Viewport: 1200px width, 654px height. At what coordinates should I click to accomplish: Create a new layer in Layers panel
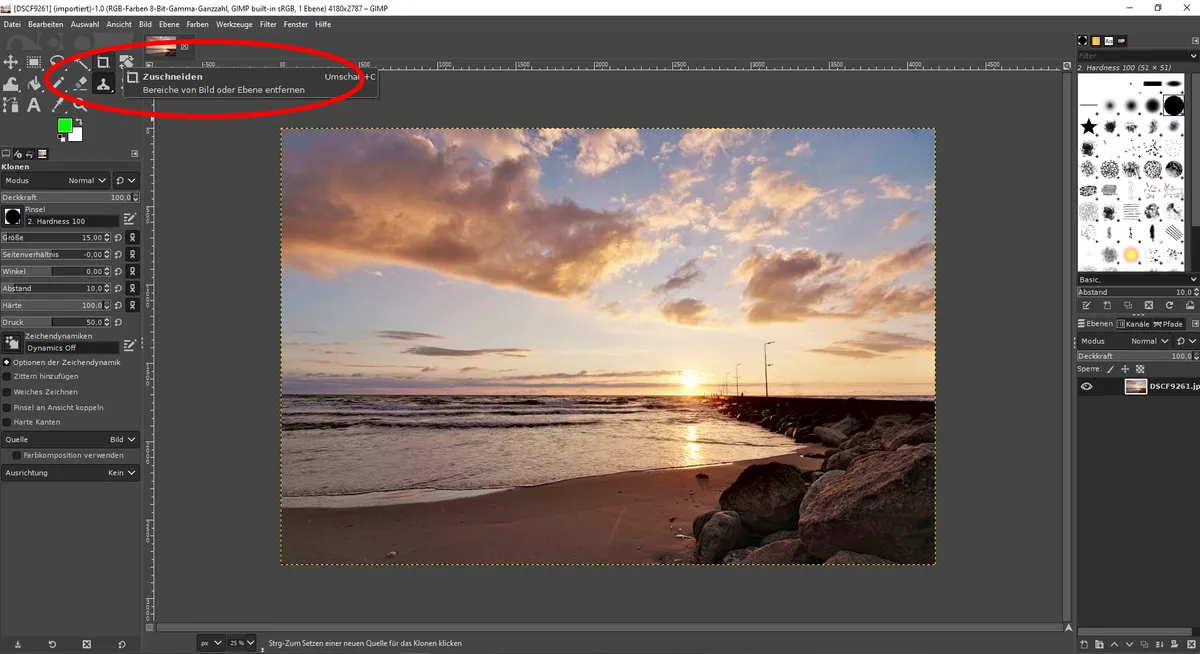pos(1084,644)
